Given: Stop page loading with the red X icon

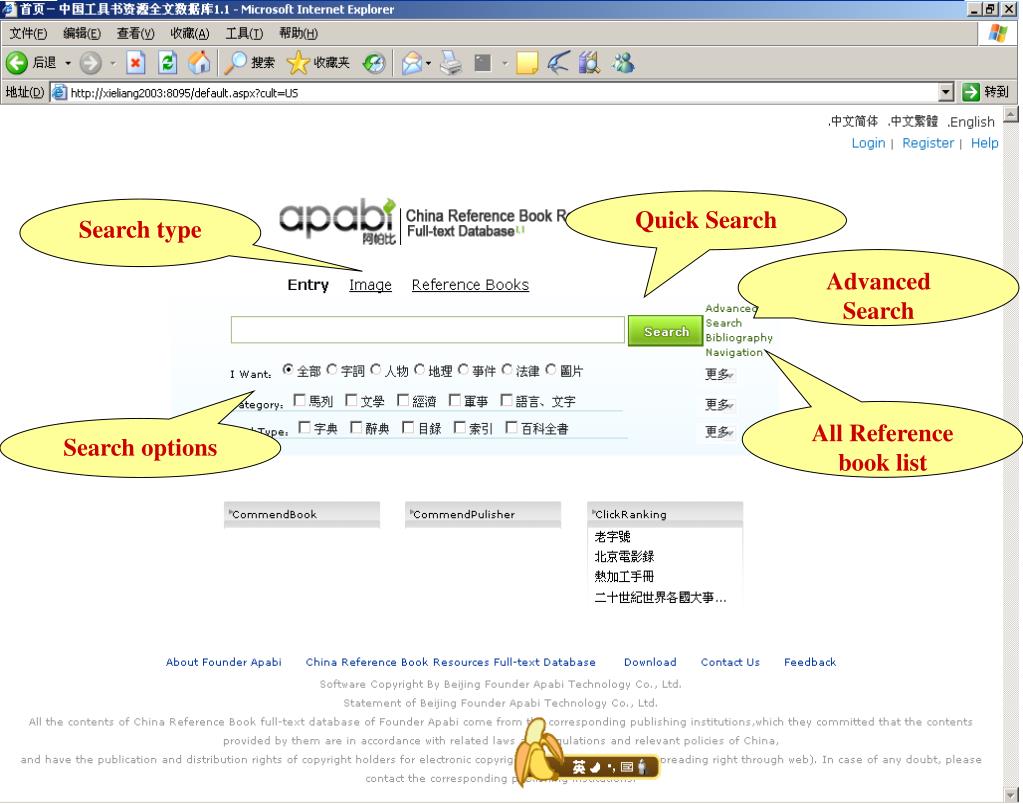Looking at the screenshot, I should 135,63.
